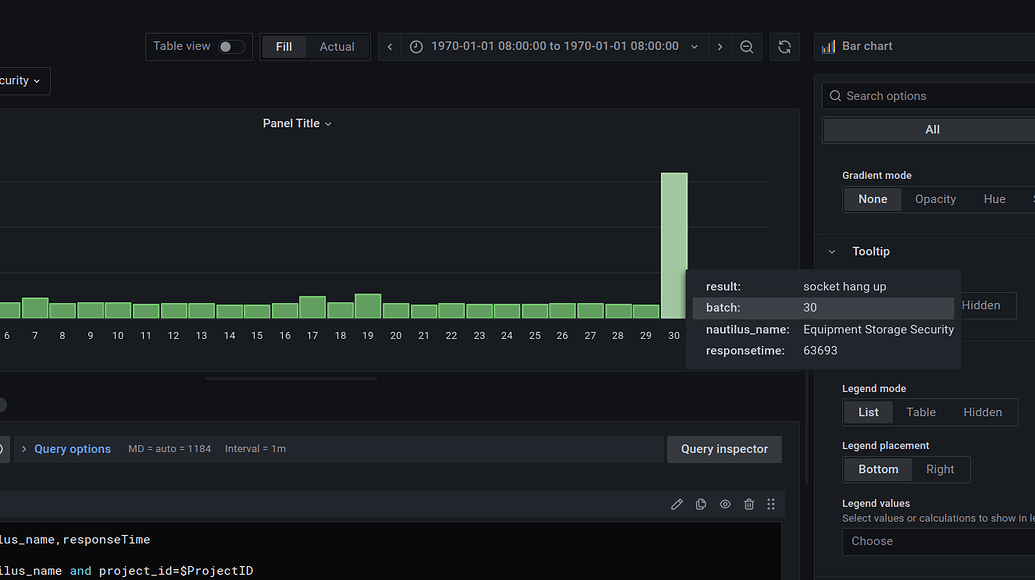Image resolution: width=1035 pixels, height=580 pixels.
Task: Open the Bar chart visualization picker
Action: pos(880,46)
